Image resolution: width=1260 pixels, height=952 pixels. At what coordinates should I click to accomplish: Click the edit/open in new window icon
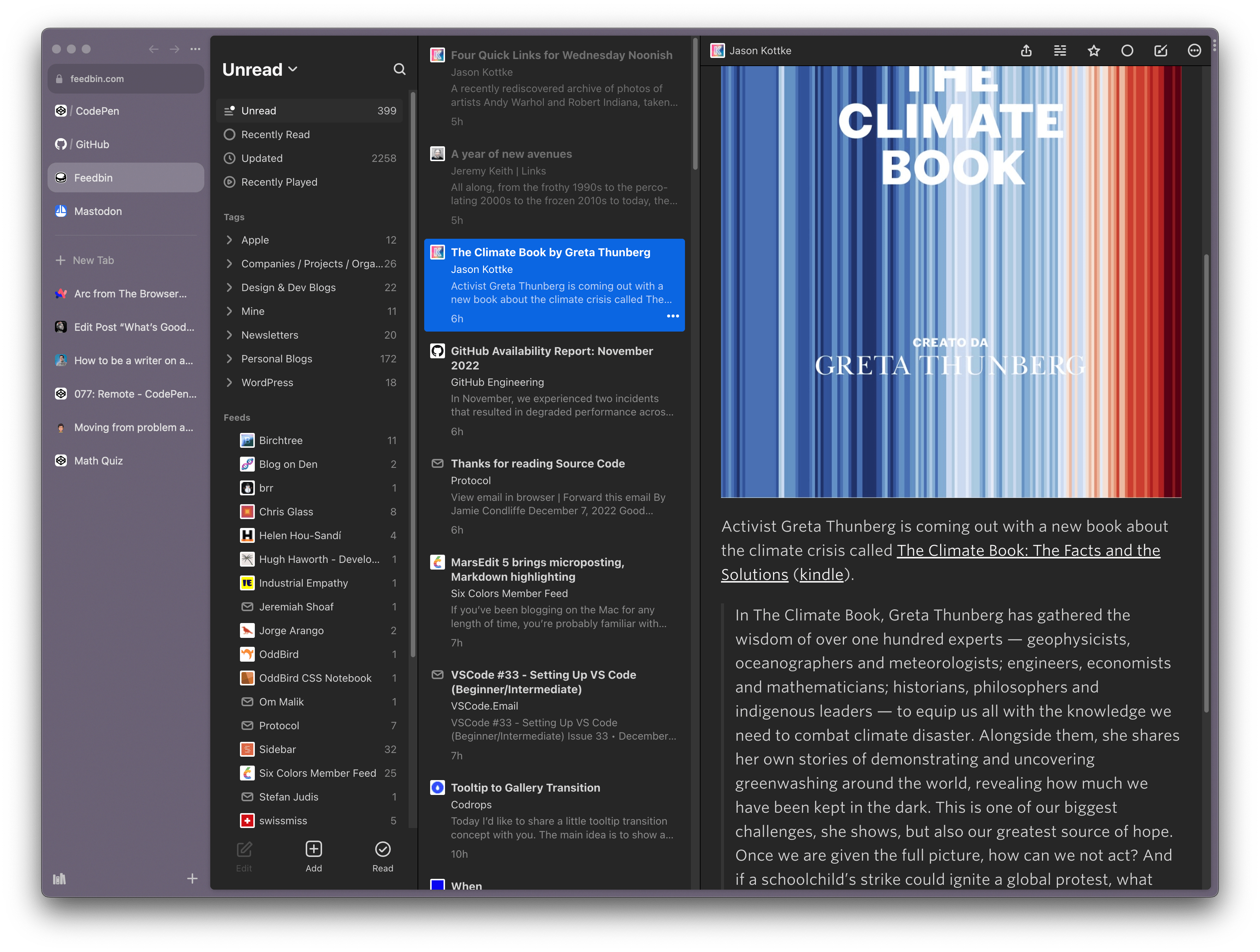[x=1160, y=50]
